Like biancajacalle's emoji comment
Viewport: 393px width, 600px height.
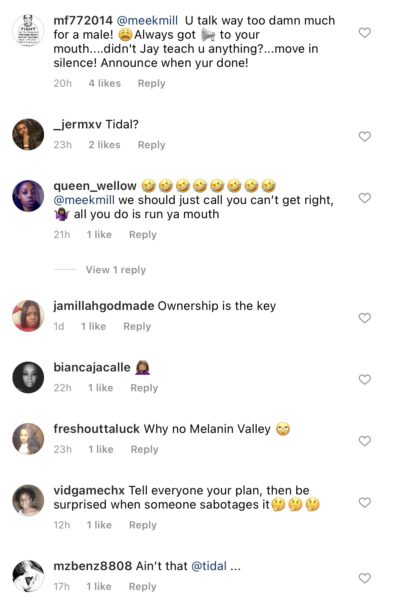pos(365,379)
